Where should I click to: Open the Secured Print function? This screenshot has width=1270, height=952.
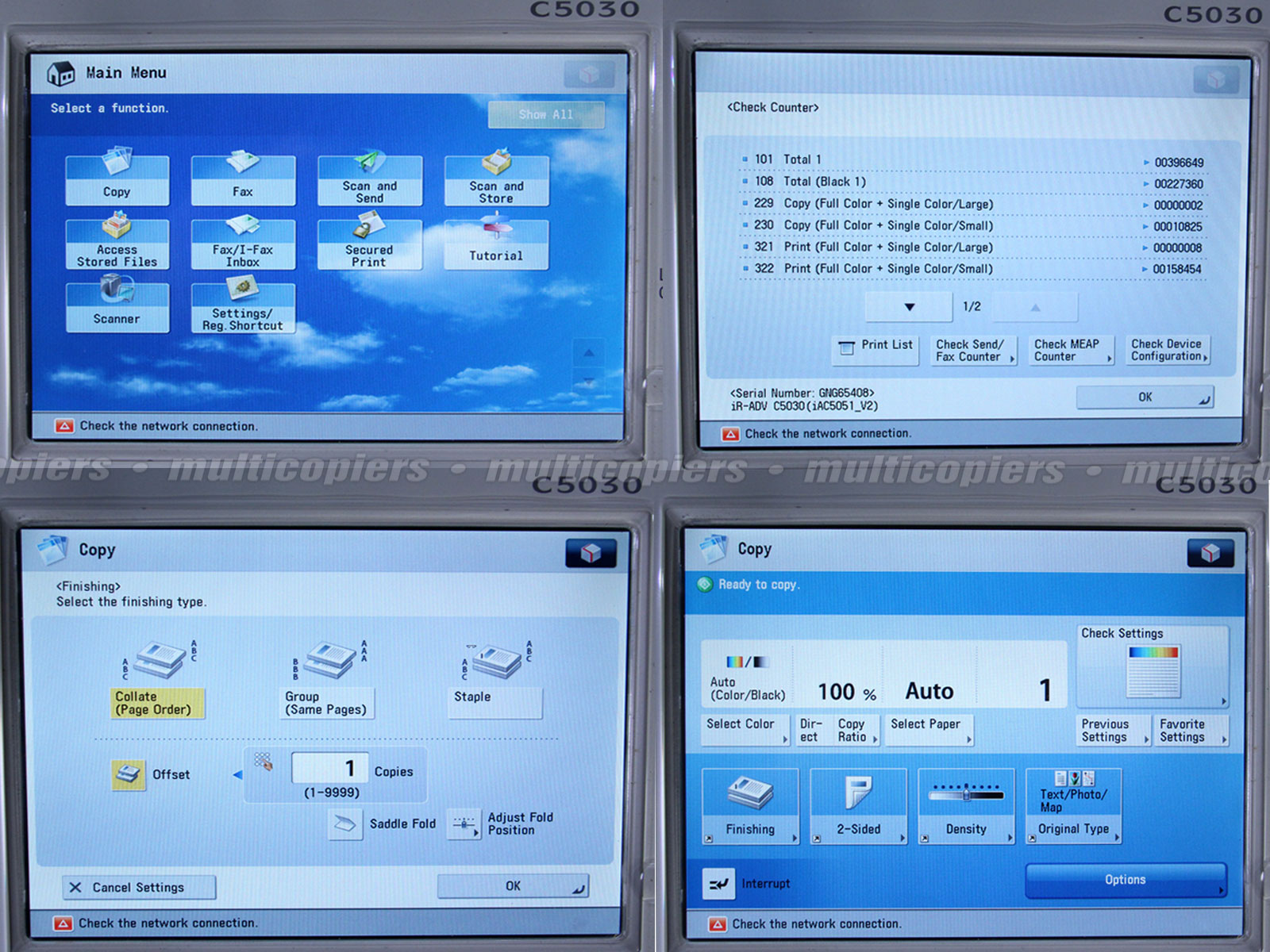(369, 244)
